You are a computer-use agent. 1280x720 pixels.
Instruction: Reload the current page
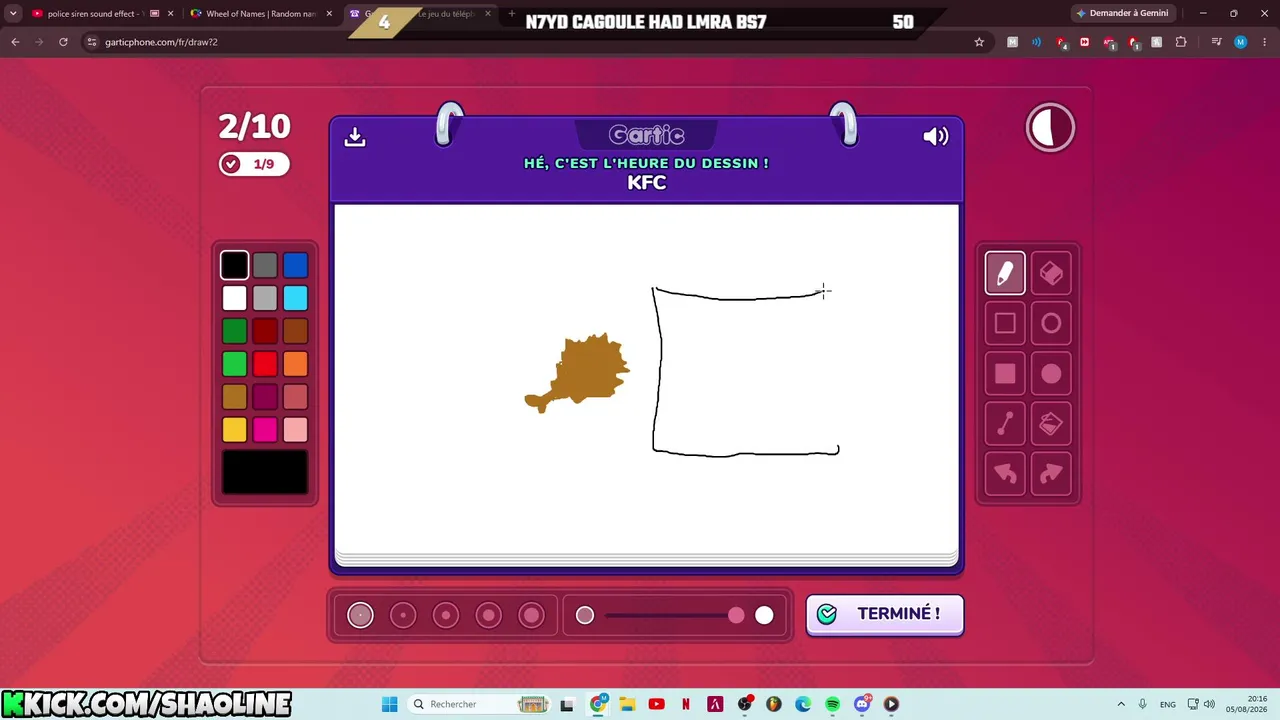click(x=63, y=42)
